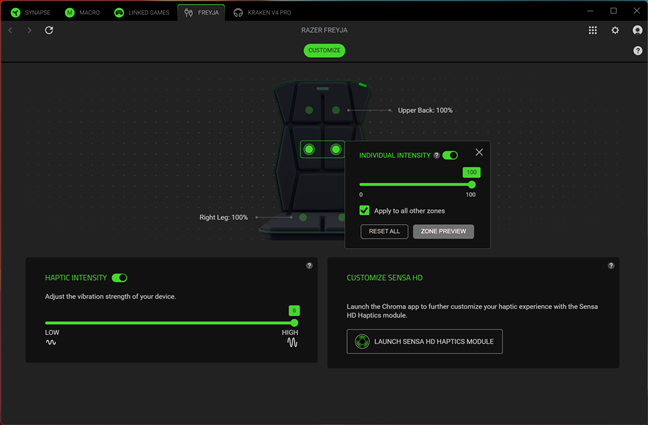Go forward with the forward arrow
Viewport: 648px width, 425px height.
29,30
